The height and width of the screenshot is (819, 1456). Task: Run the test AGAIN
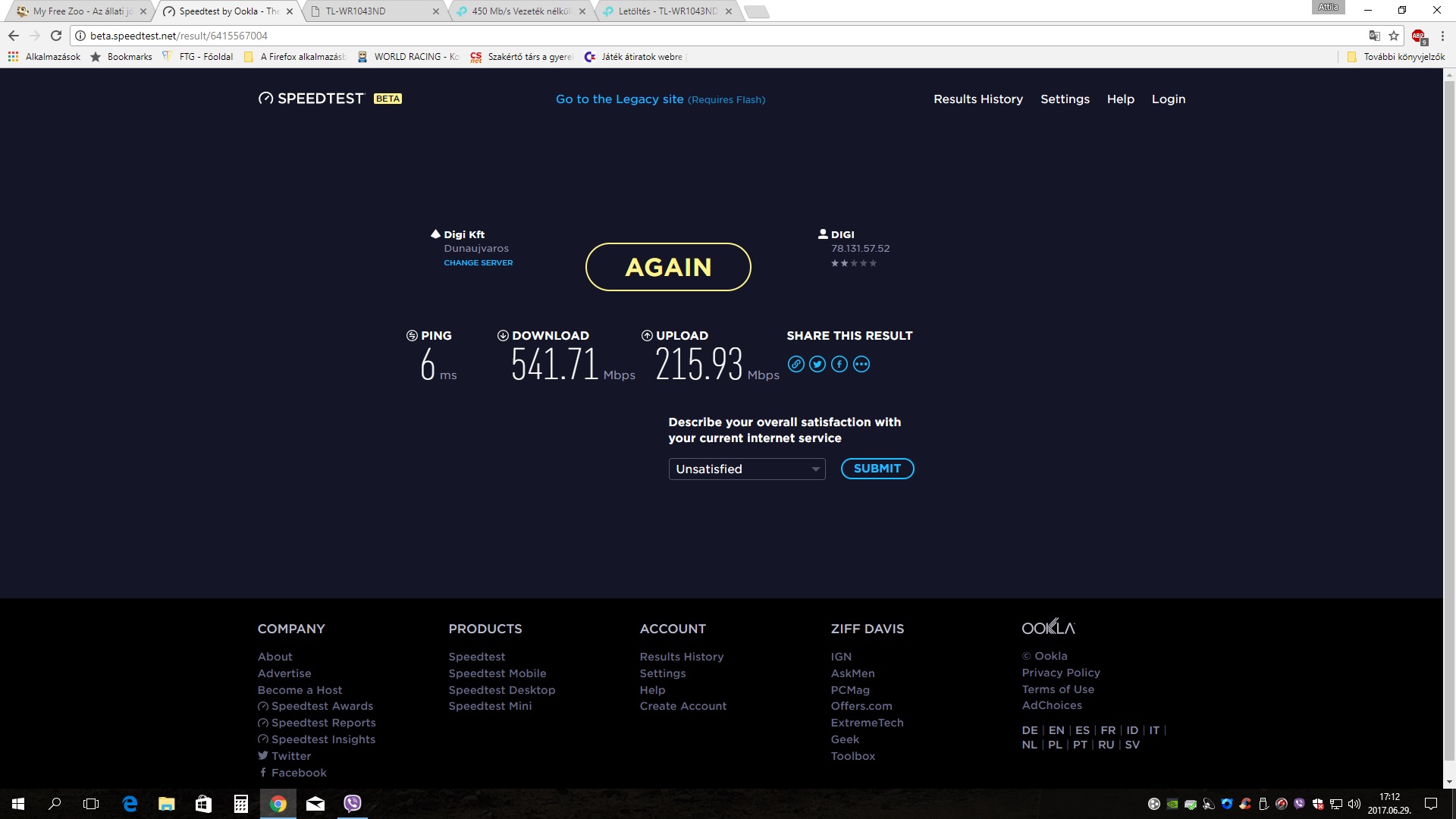coord(668,267)
